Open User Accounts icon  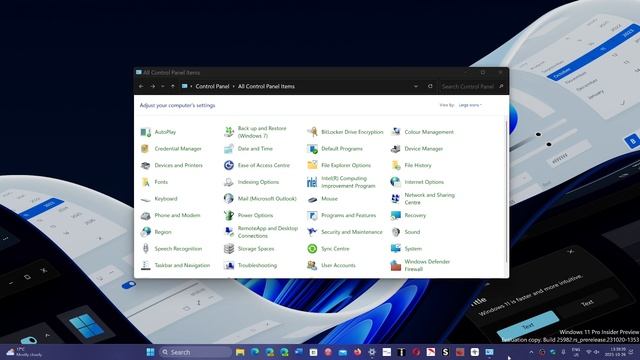tap(312, 265)
